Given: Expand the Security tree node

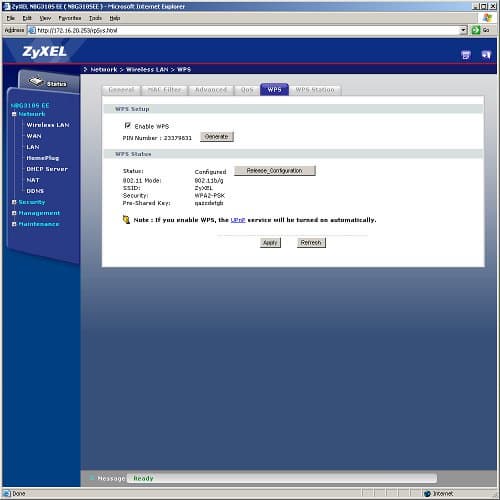Looking at the screenshot, I should (x=14, y=202).
